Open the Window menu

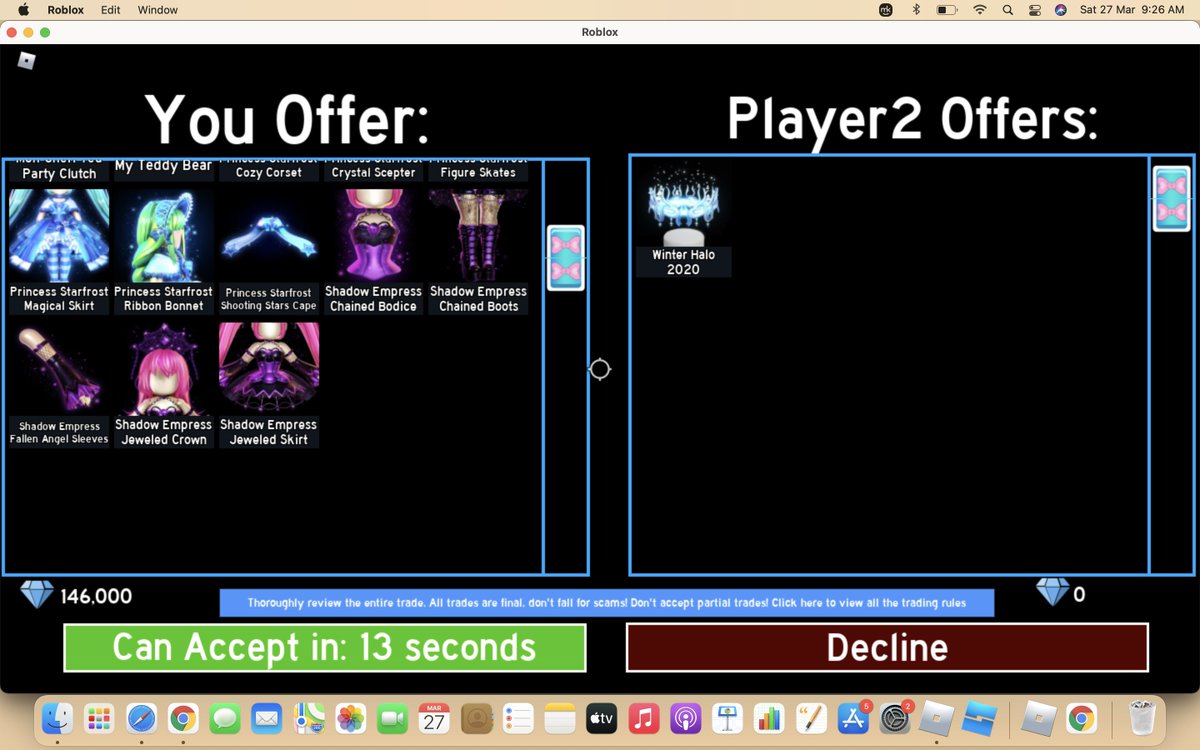click(x=157, y=10)
